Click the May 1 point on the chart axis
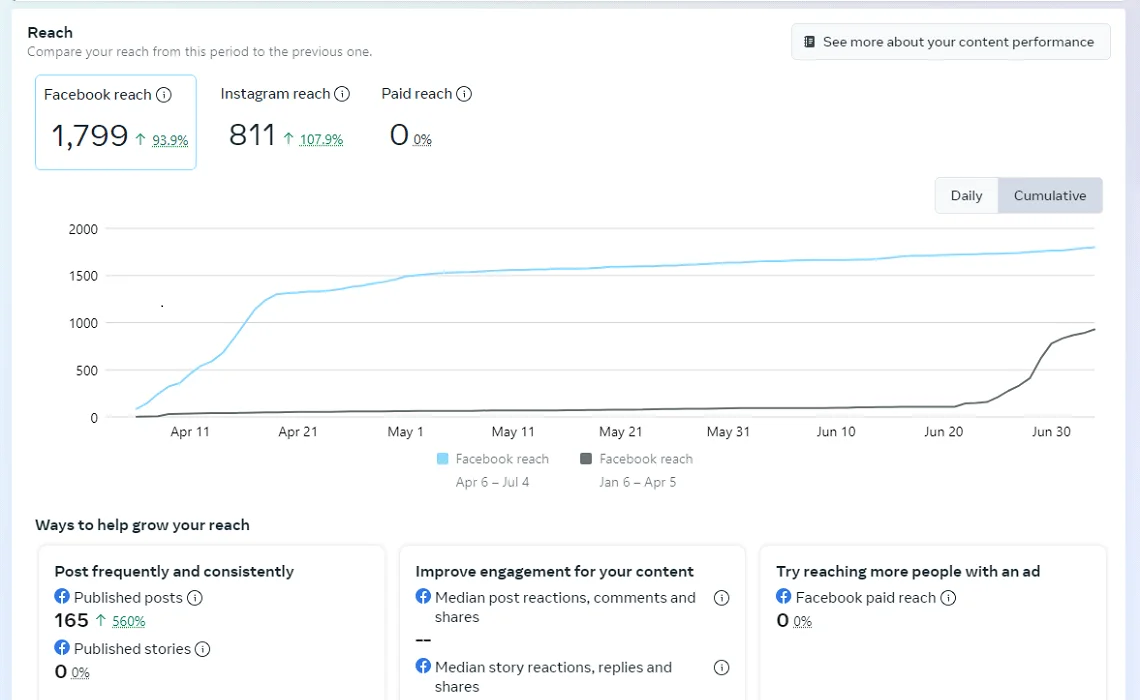Screen dimensions: 1140x700 [405, 432]
